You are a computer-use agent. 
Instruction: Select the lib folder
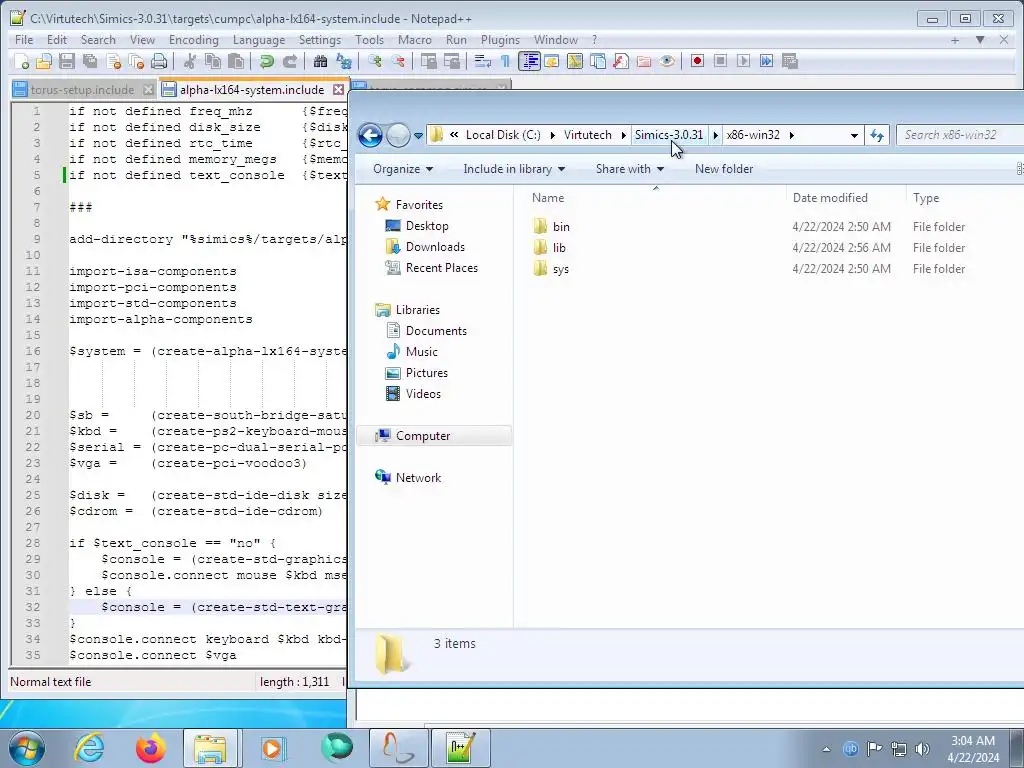[559, 248]
